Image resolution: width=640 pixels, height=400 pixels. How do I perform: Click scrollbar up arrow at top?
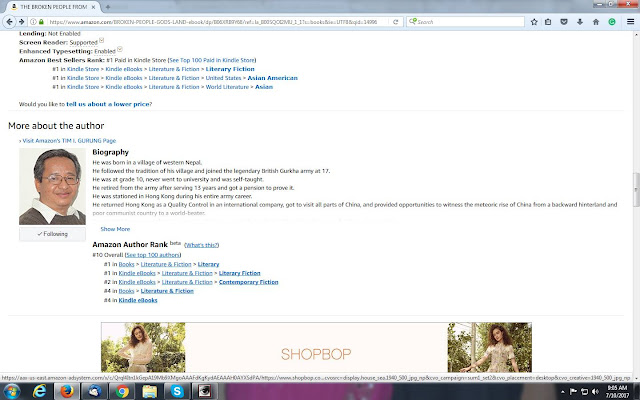(636, 35)
